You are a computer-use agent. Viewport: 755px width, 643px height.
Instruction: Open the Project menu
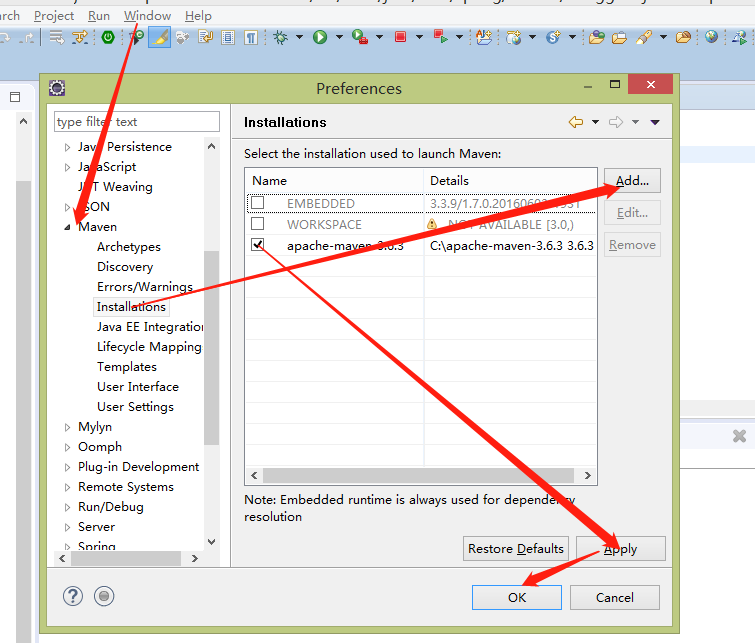pos(54,16)
